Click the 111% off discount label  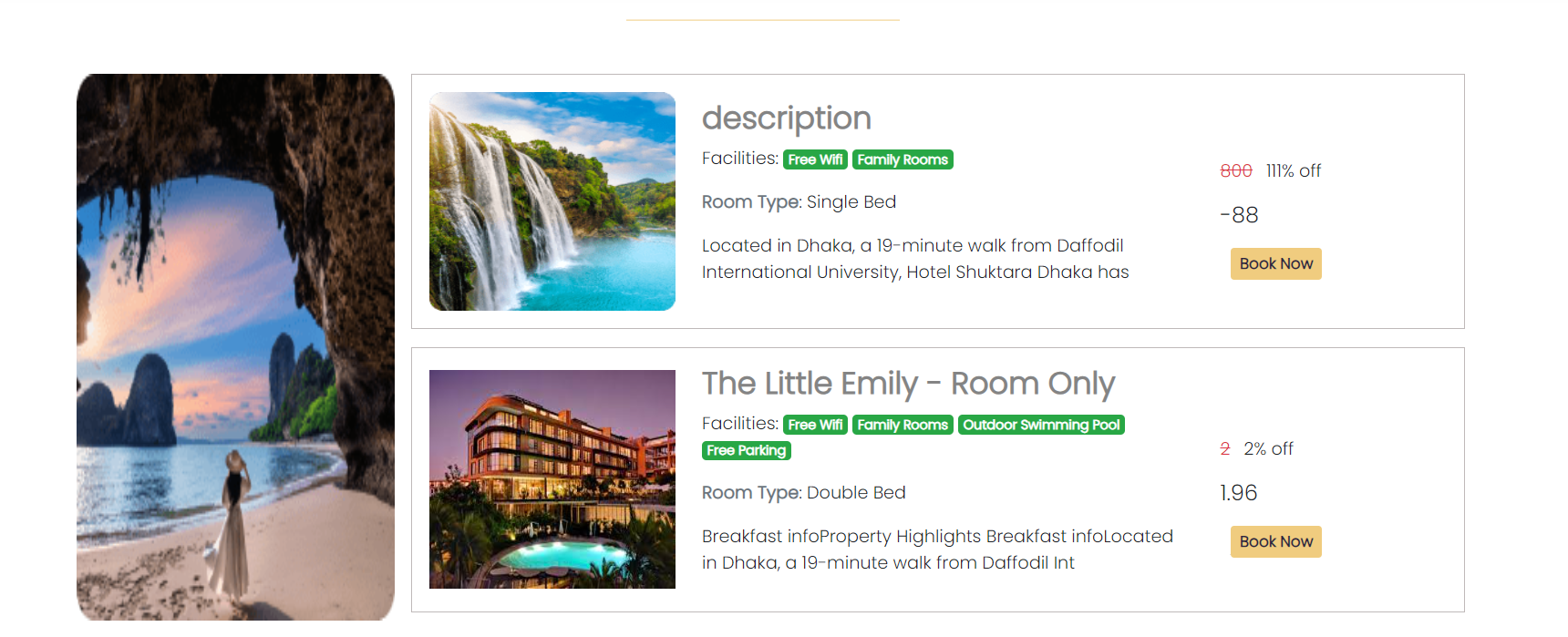coord(1294,171)
